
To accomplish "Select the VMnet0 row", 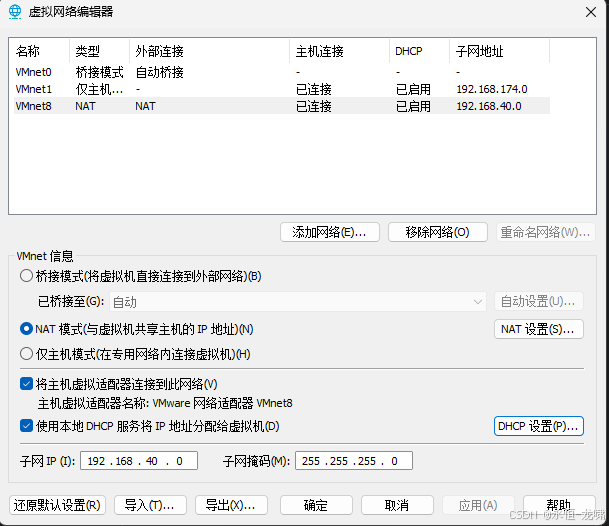I will [x=282, y=72].
